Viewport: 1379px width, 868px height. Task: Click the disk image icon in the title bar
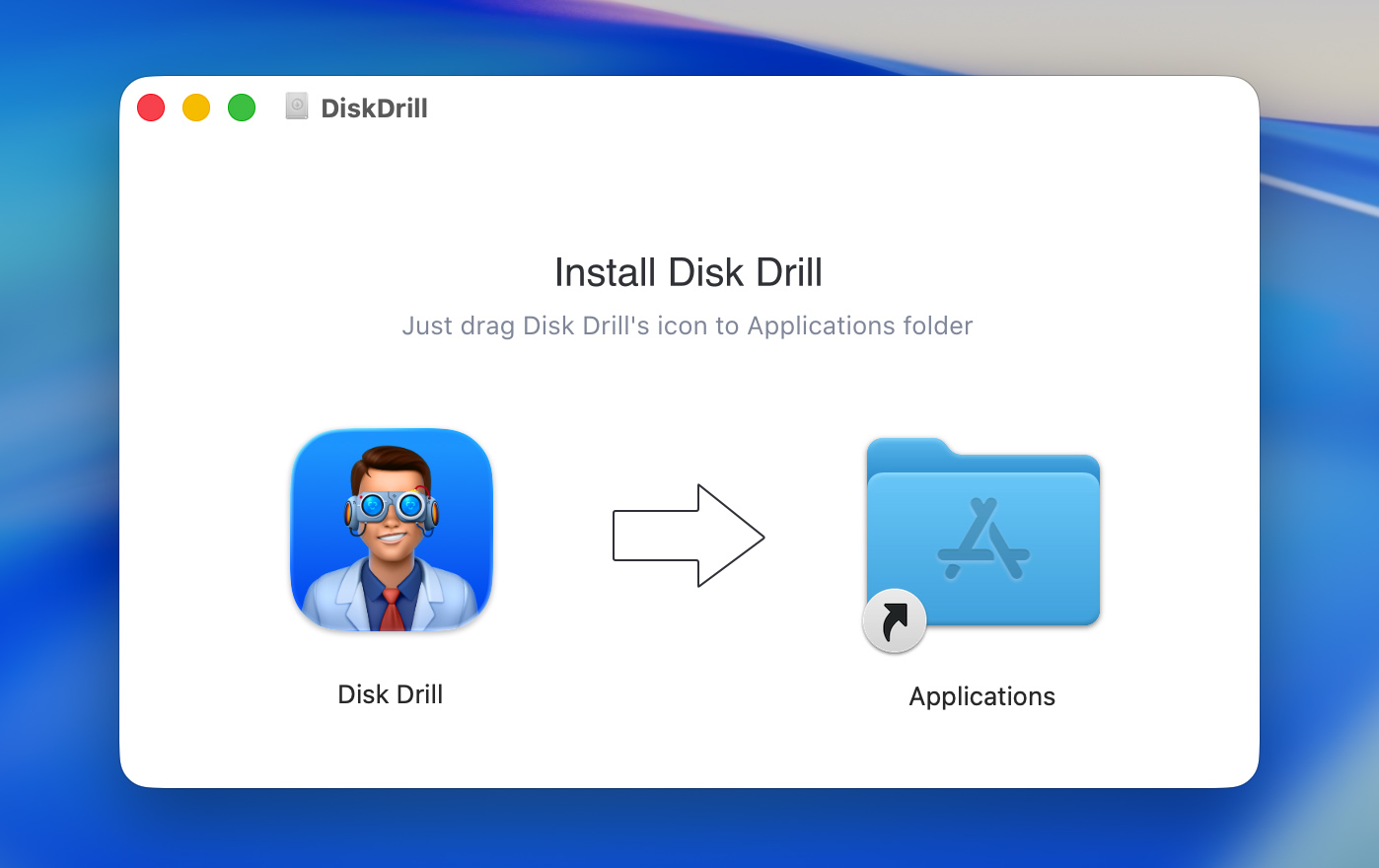(297, 107)
